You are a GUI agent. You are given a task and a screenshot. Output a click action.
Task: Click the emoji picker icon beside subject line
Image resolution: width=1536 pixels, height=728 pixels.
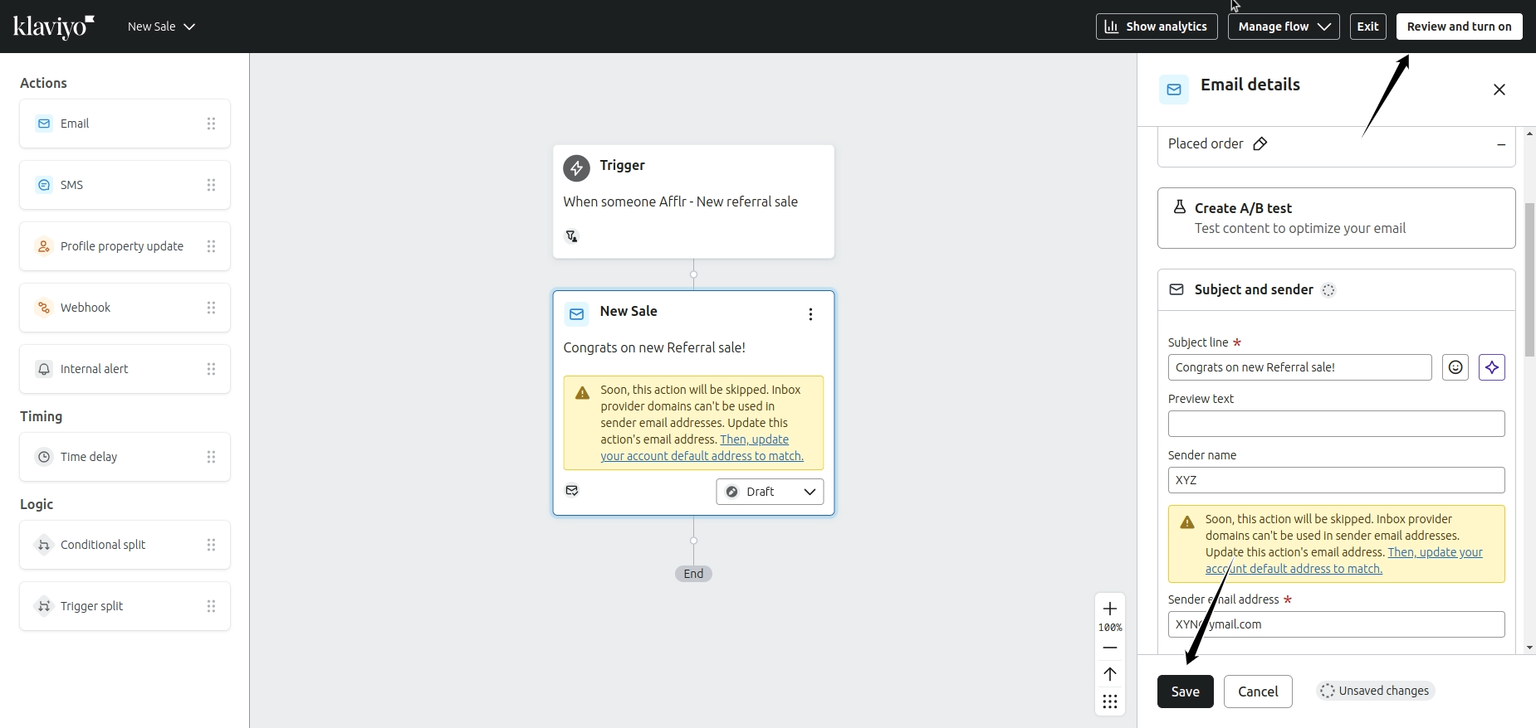tap(1455, 367)
